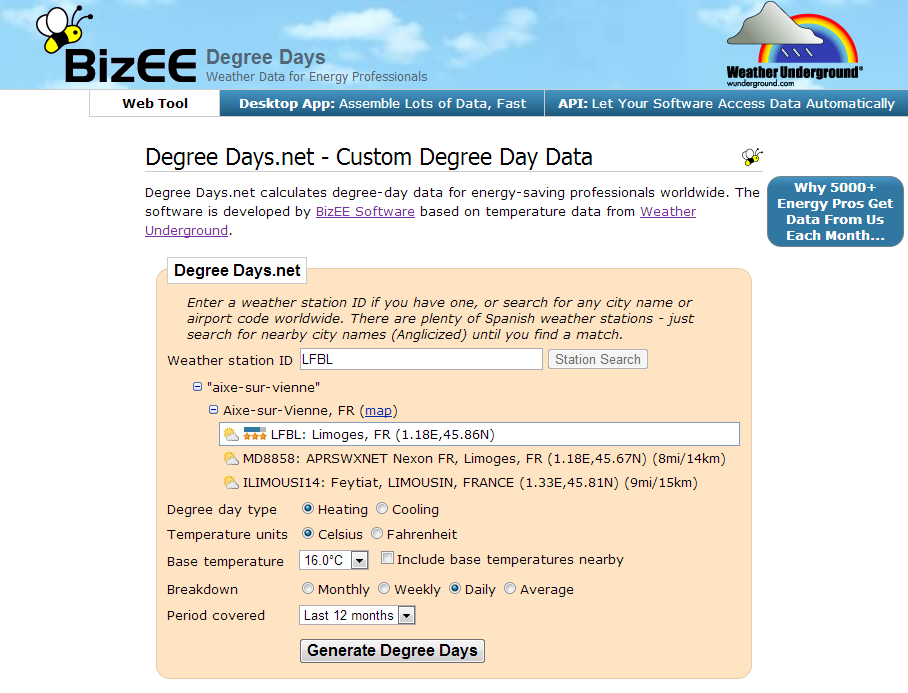The height and width of the screenshot is (693, 908).
Task: Select the Weekly breakdown option
Action: pyautogui.click(x=384, y=588)
